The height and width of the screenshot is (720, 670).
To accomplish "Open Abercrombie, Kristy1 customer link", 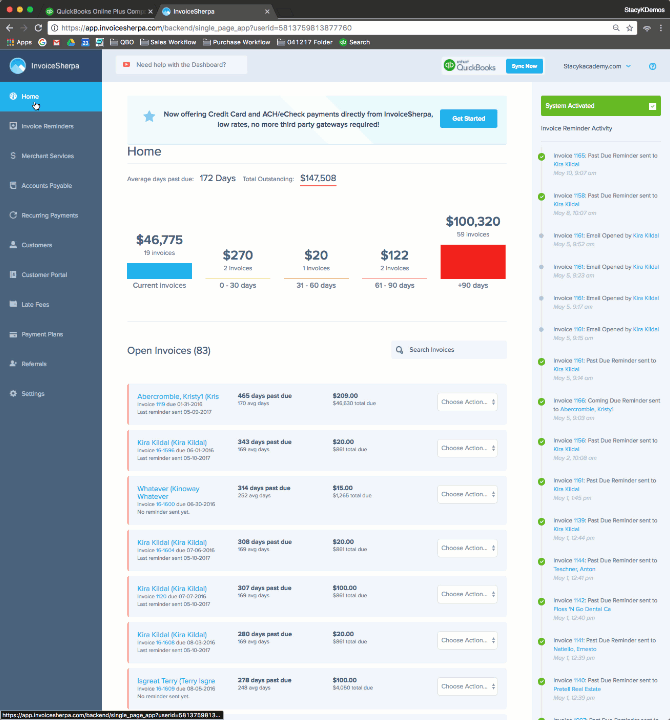I will click(178, 396).
